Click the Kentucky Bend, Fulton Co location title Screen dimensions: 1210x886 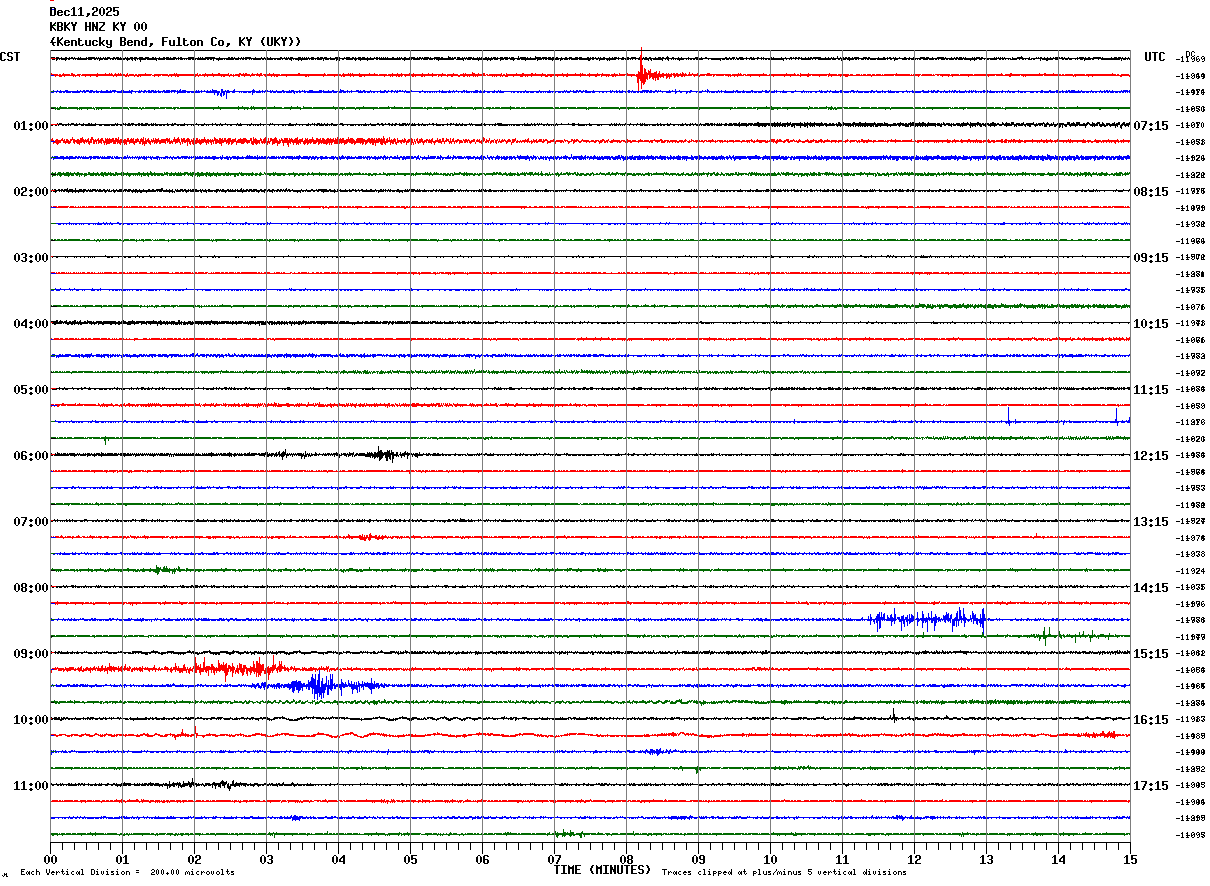pyautogui.click(x=175, y=42)
